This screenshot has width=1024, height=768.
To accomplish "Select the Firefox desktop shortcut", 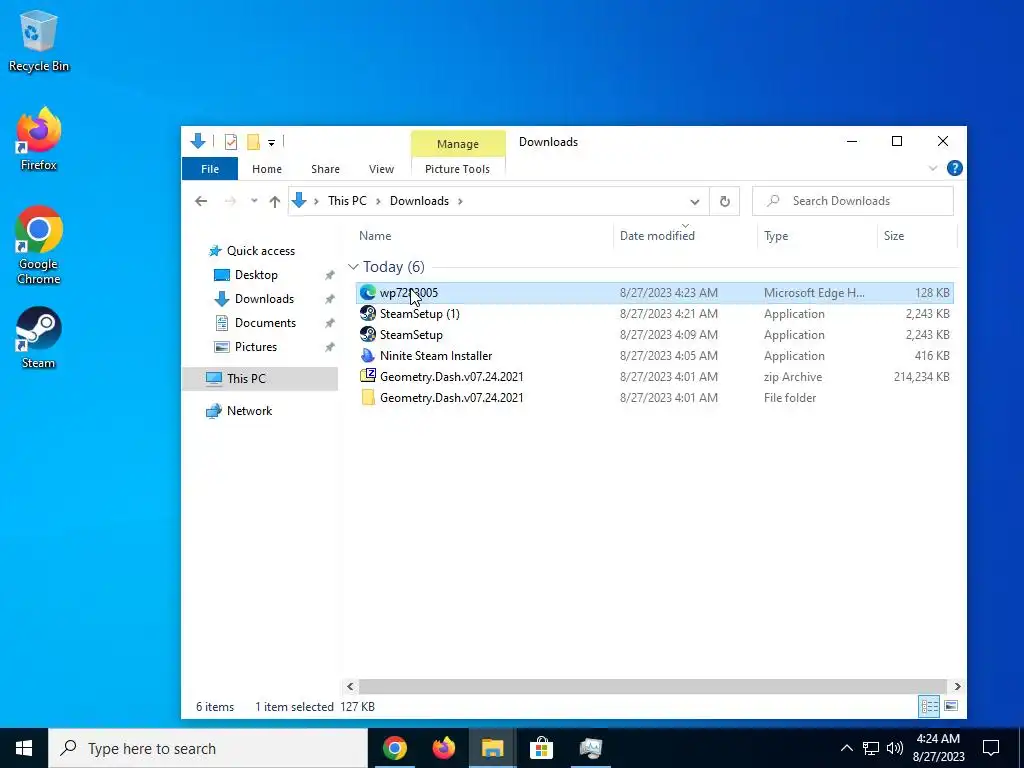I will (39, 139).
